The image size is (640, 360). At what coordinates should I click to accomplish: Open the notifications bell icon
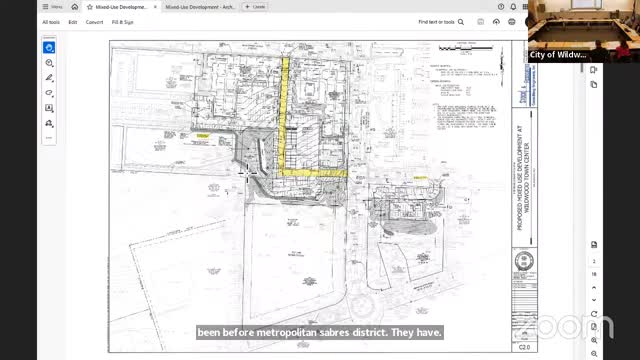tap(513, 7)
